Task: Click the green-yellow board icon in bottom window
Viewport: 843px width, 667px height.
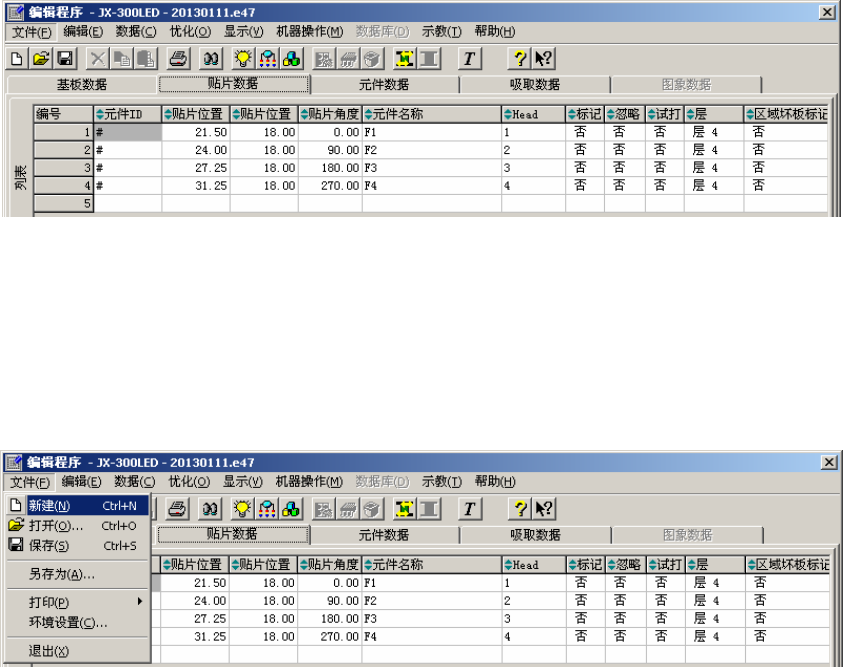Action: (404, 509)
